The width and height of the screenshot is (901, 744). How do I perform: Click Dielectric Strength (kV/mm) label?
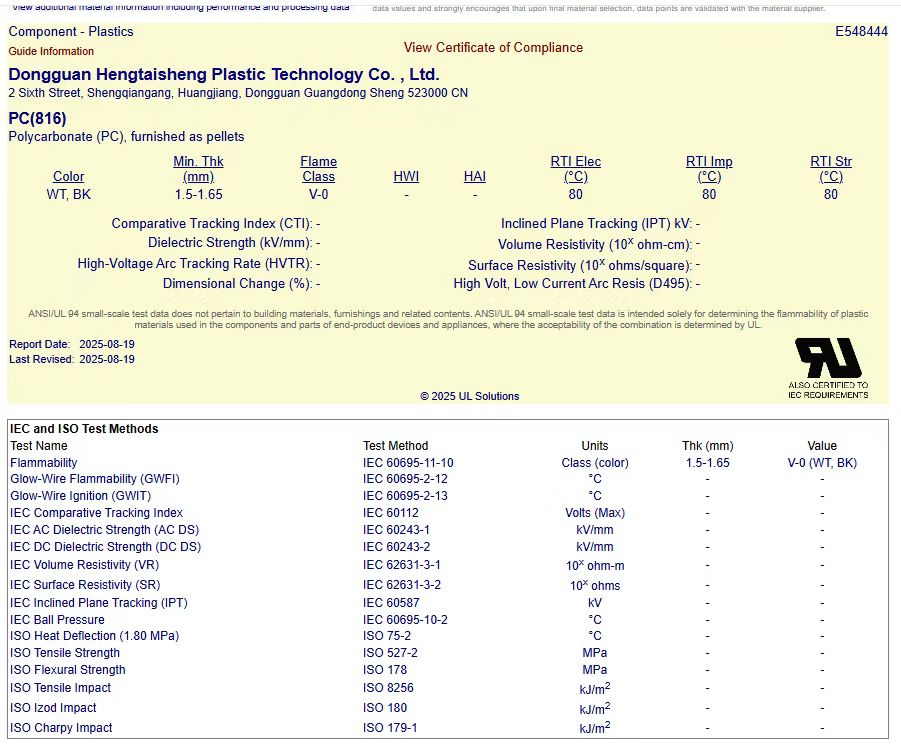[x=230, y=242]
